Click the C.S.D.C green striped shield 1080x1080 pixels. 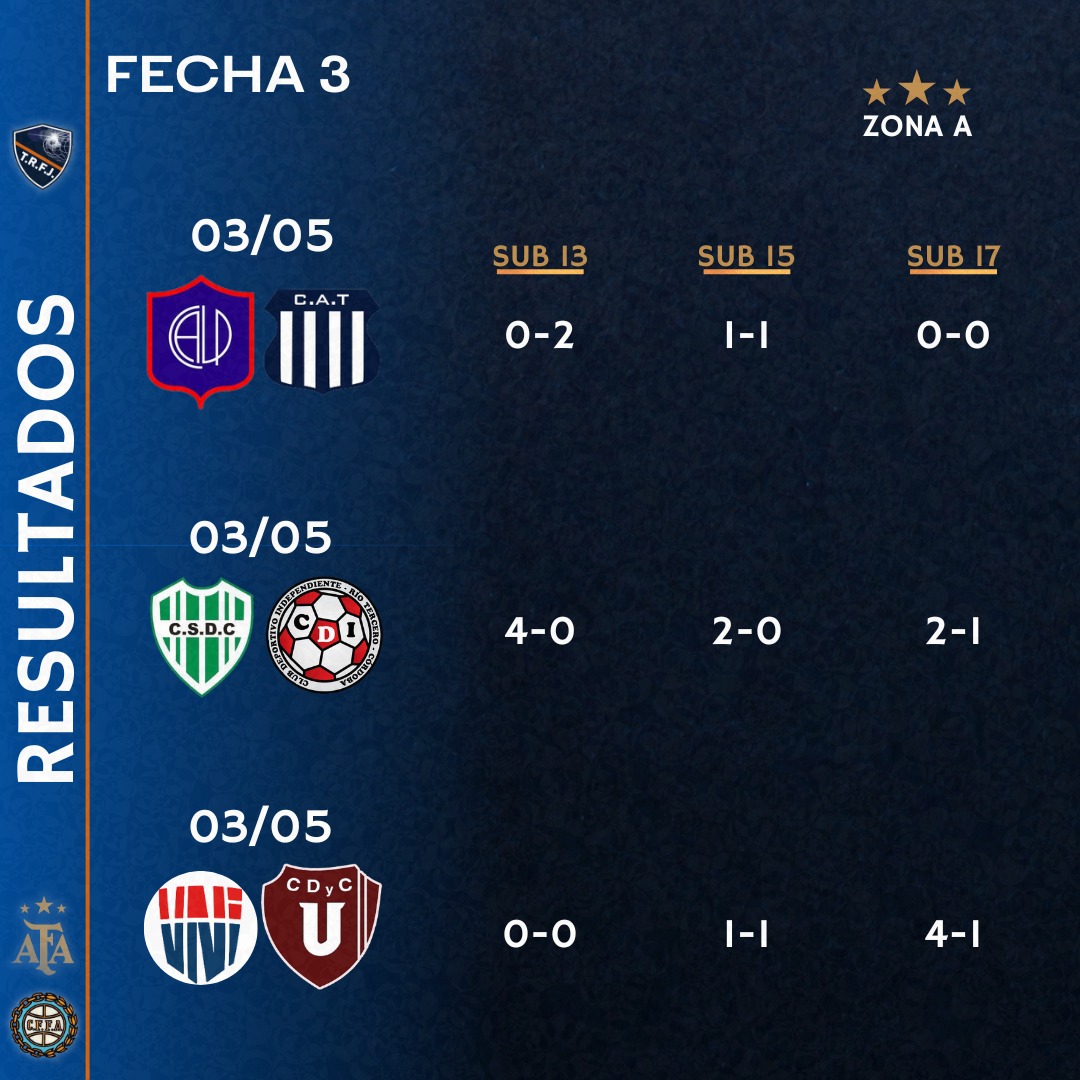(201, 636)
